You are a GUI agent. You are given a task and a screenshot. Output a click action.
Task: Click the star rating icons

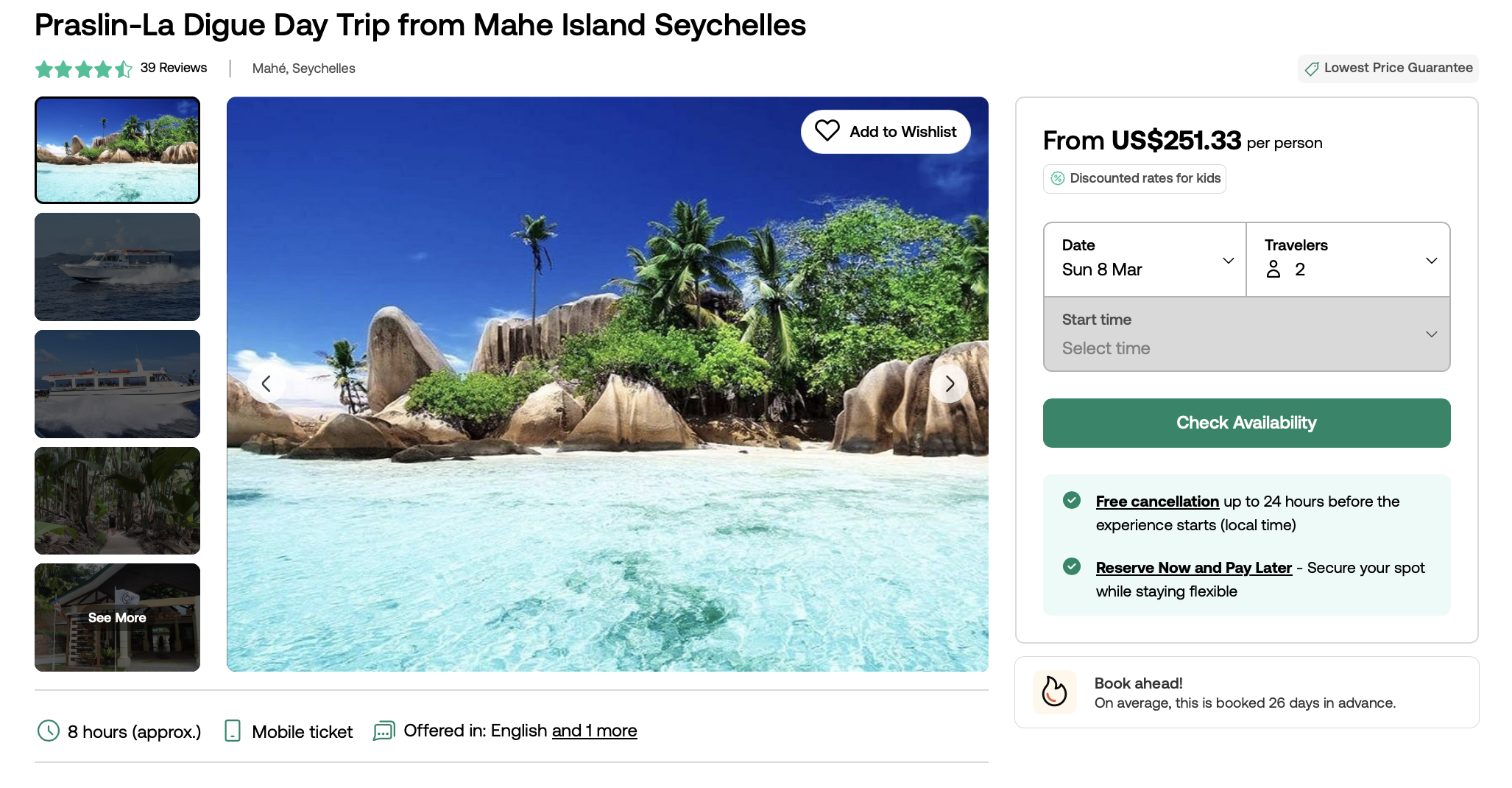[x=84, y=68]
